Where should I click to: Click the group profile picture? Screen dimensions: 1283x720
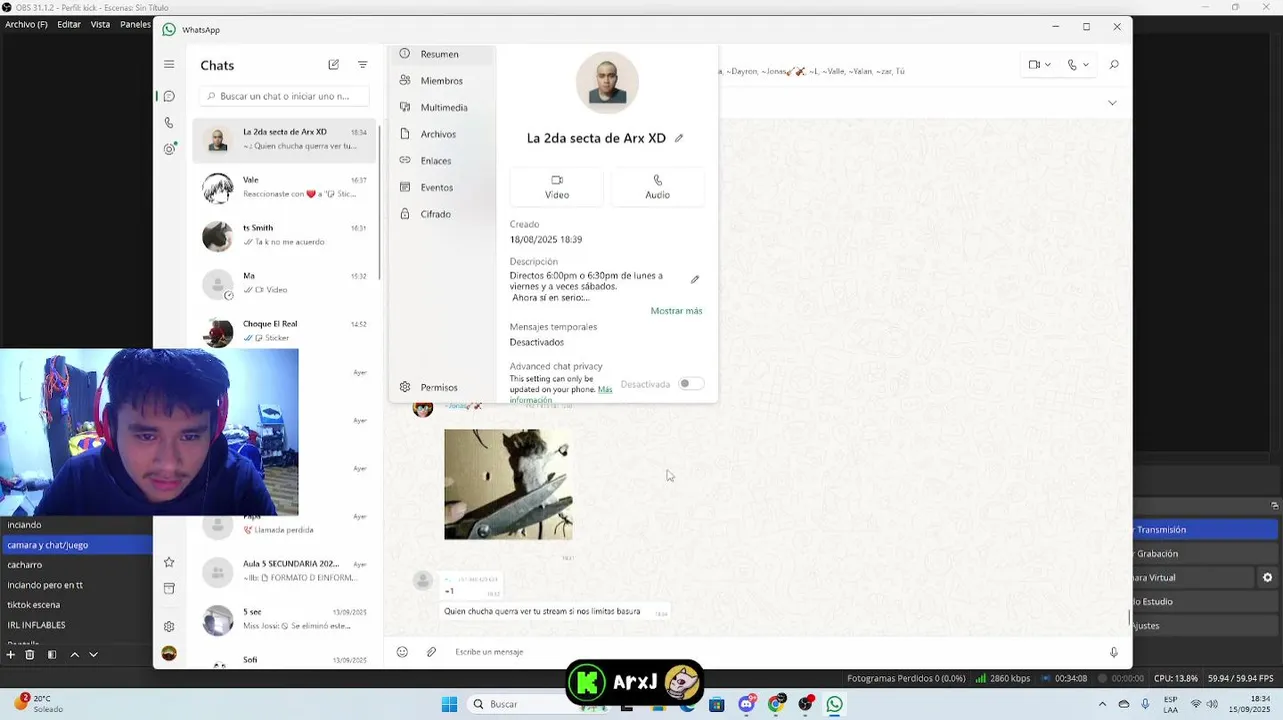click(607, 83)
